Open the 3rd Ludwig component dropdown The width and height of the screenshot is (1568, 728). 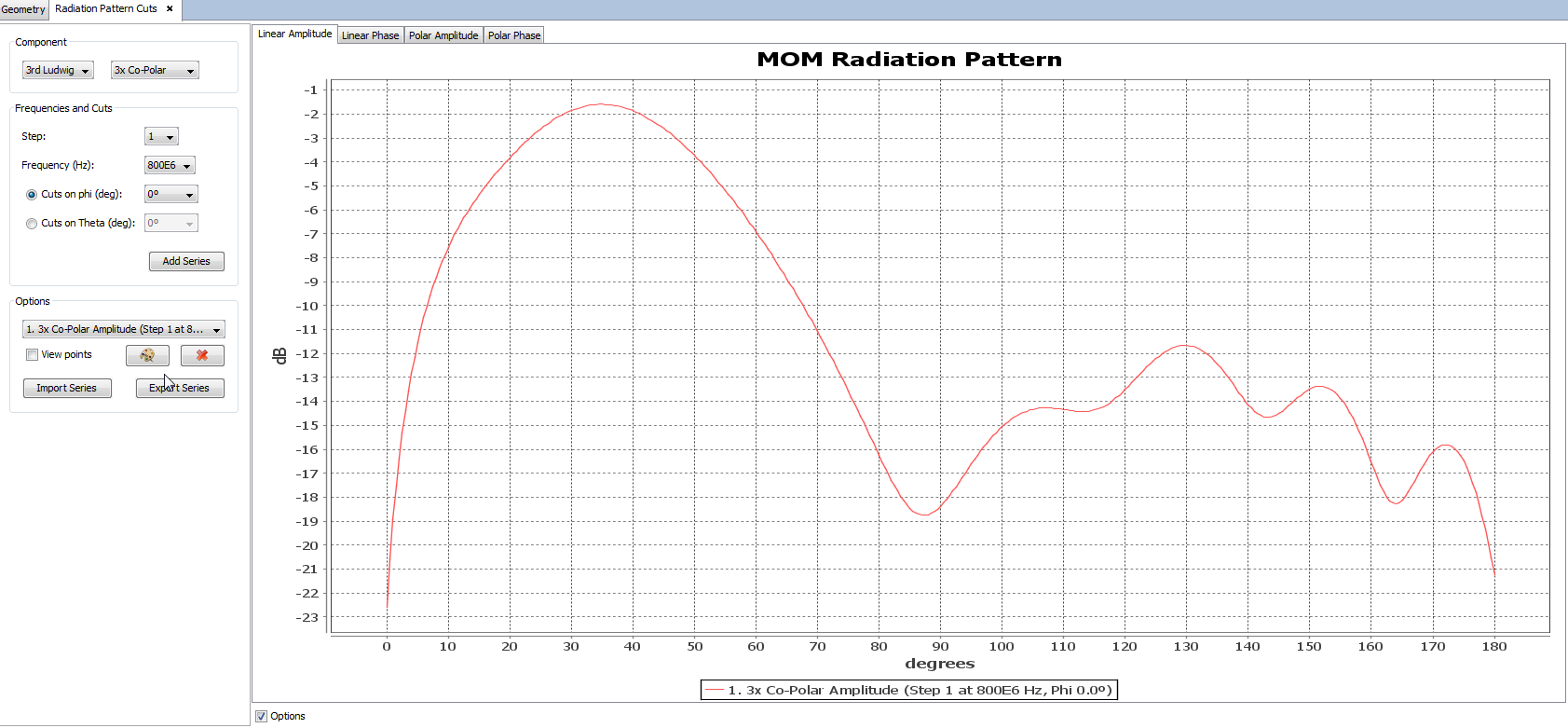(58, 71)
